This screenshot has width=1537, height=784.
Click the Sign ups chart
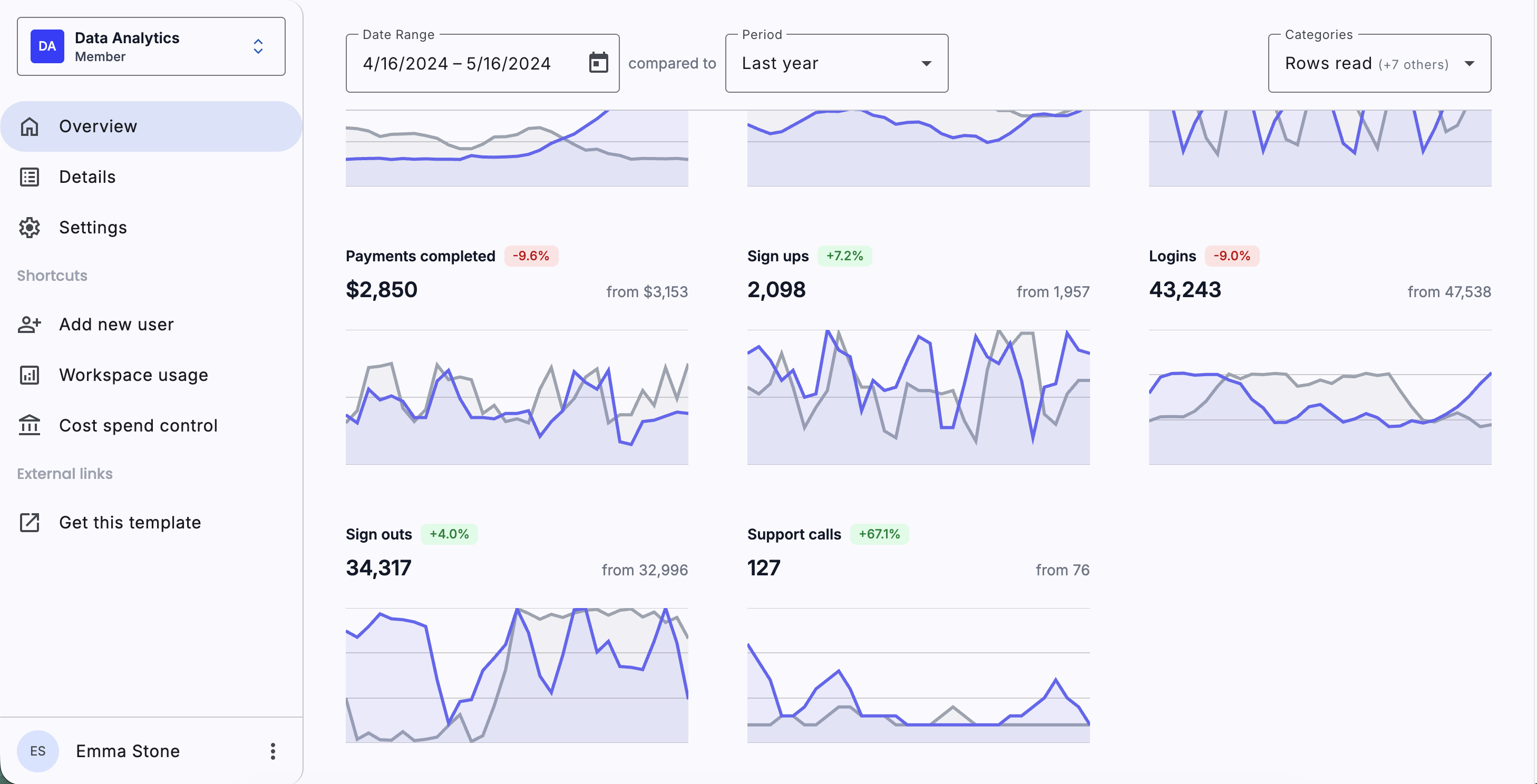click(x=918, y=396)
